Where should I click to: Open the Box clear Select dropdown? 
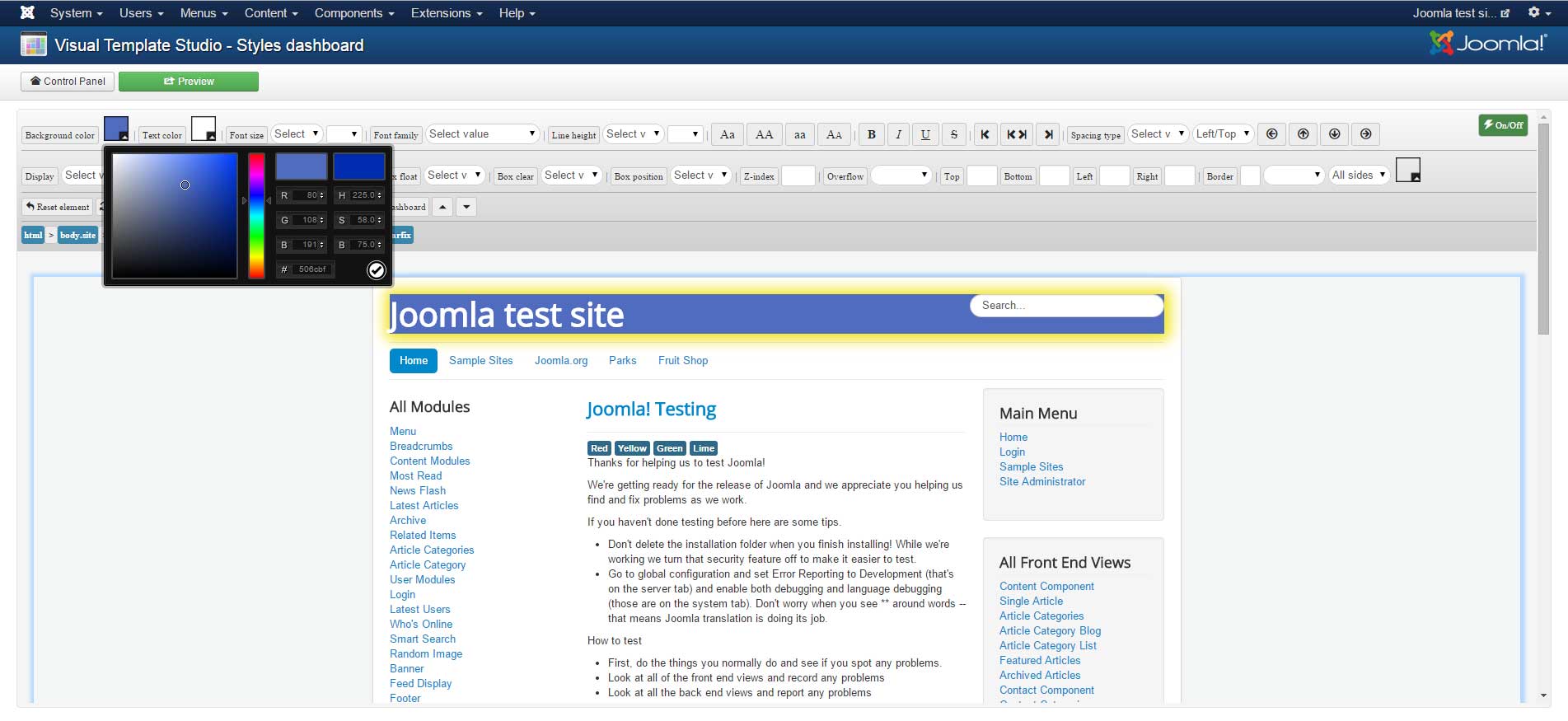tap(571, 175)
